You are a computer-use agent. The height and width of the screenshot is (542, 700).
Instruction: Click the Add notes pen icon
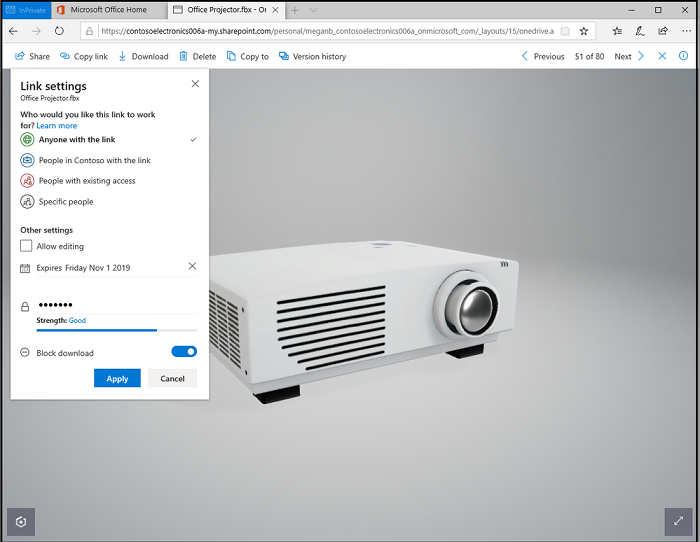point(640,31)
